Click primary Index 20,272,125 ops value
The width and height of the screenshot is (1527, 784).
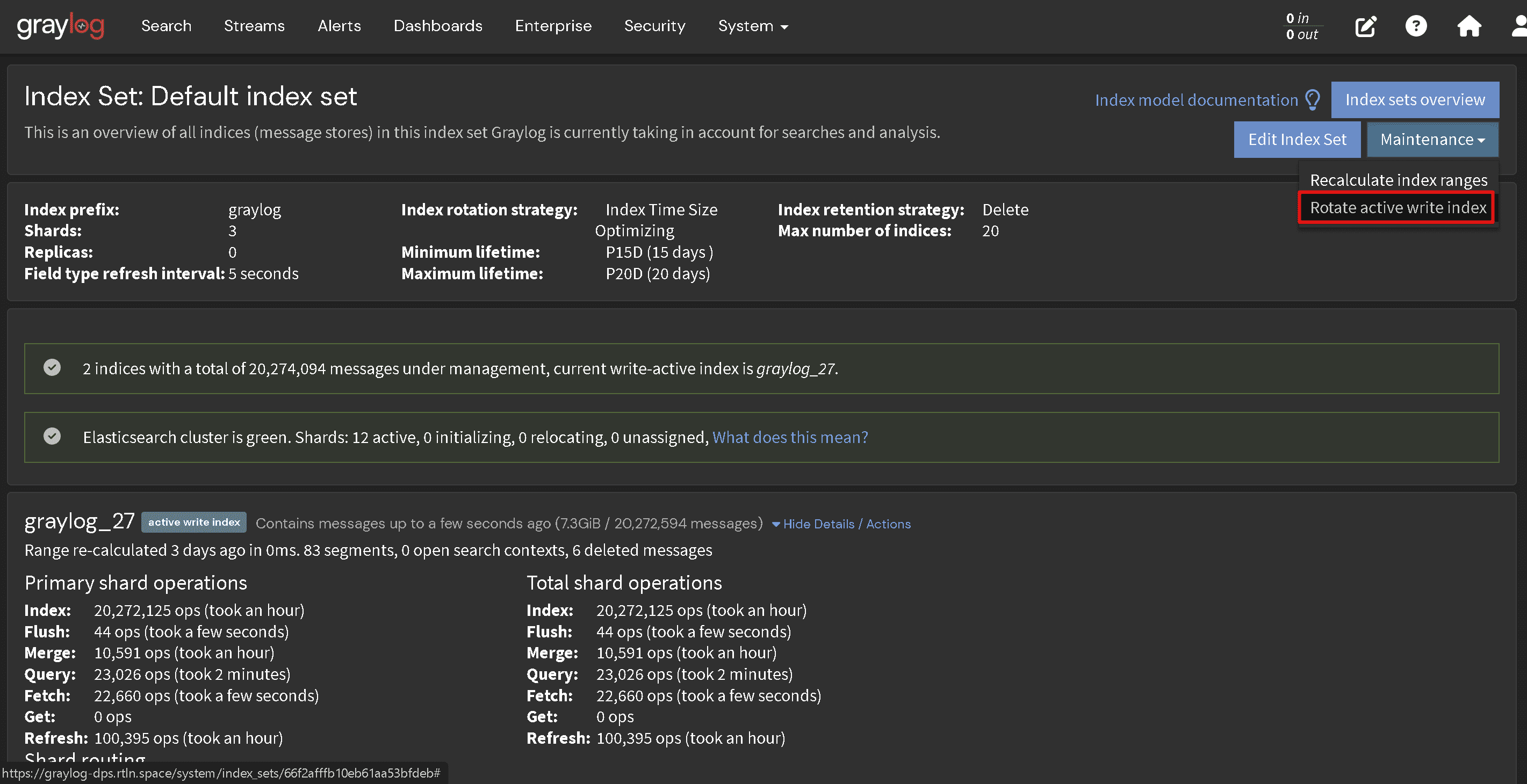[x=199, y=610]
